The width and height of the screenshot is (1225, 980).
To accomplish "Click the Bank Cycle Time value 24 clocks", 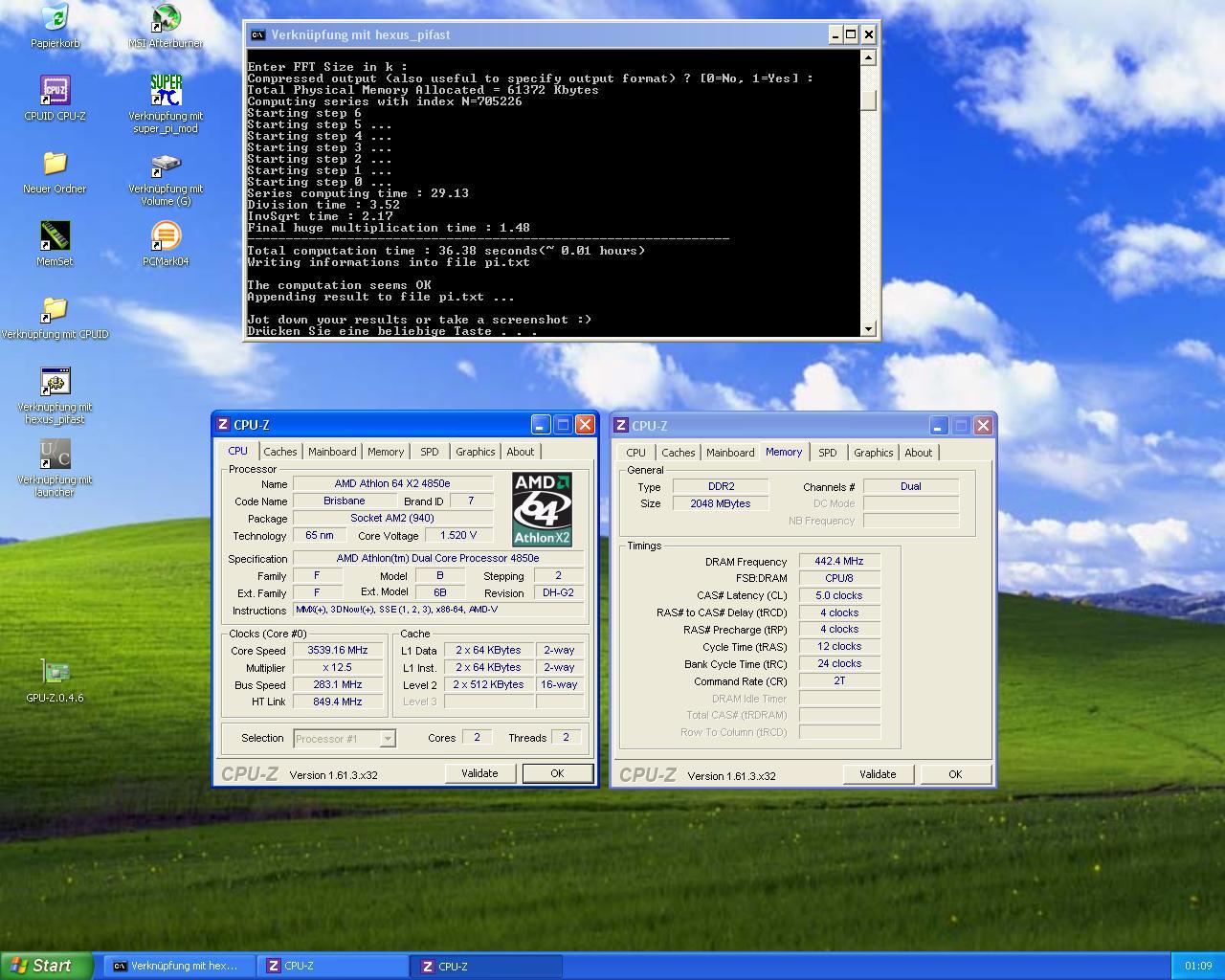I will (839, 664).
